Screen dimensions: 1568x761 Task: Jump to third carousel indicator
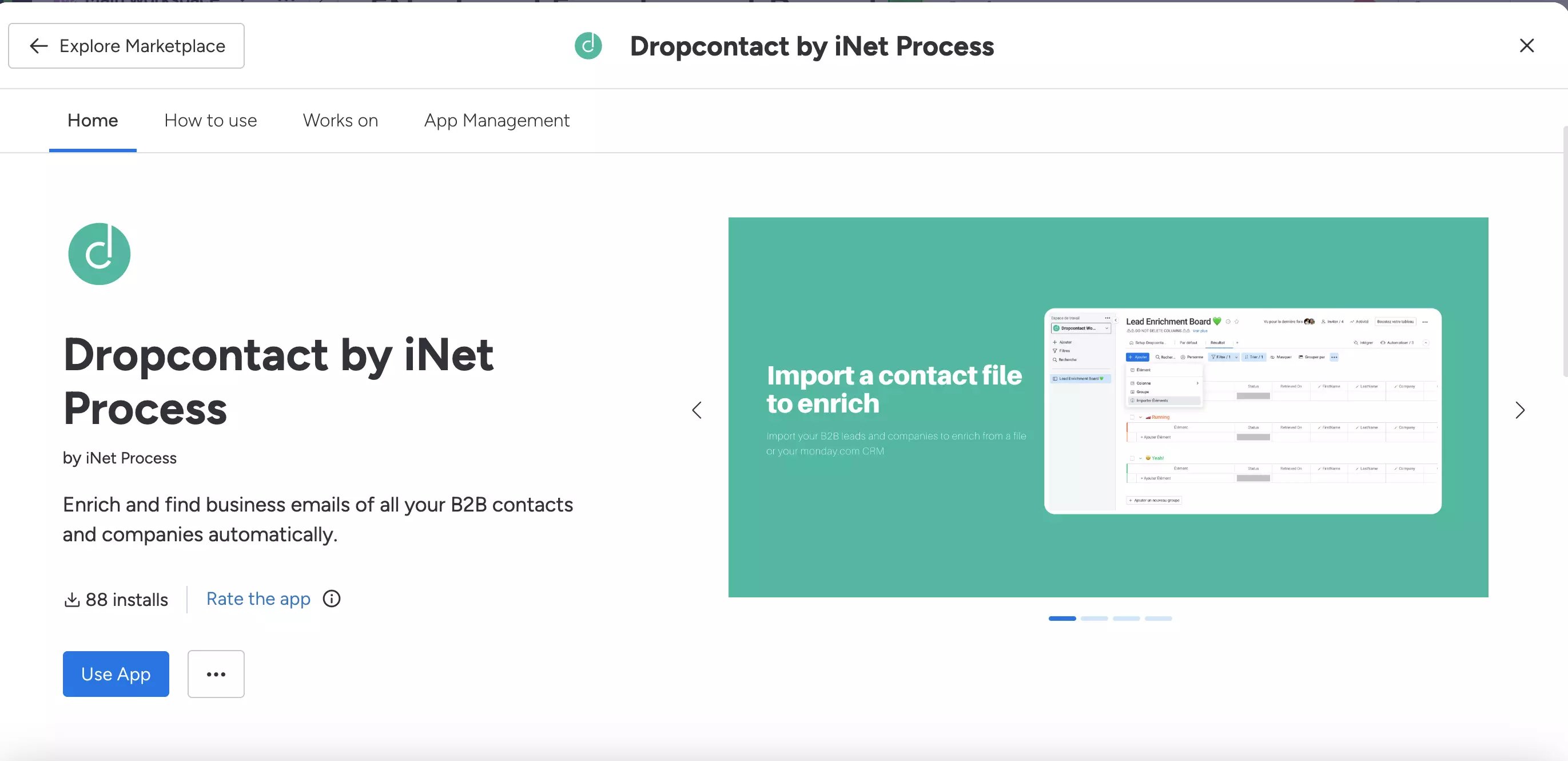coord(1126,619)
